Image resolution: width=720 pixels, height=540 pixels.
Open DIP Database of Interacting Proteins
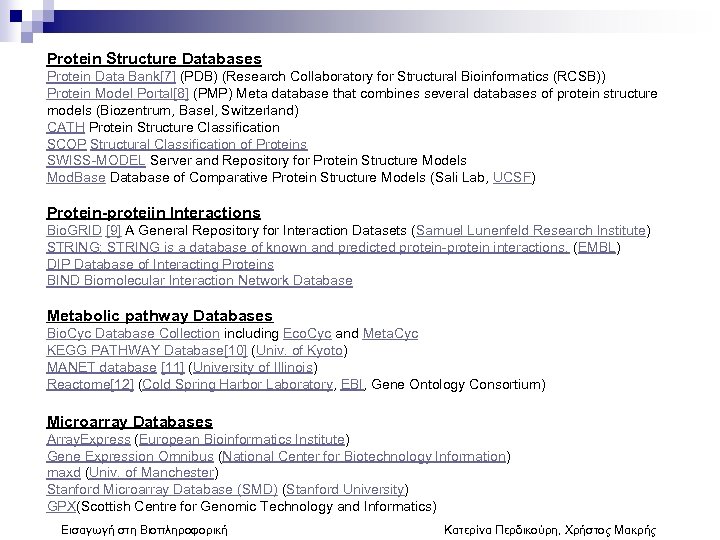(x=160, y=264)
